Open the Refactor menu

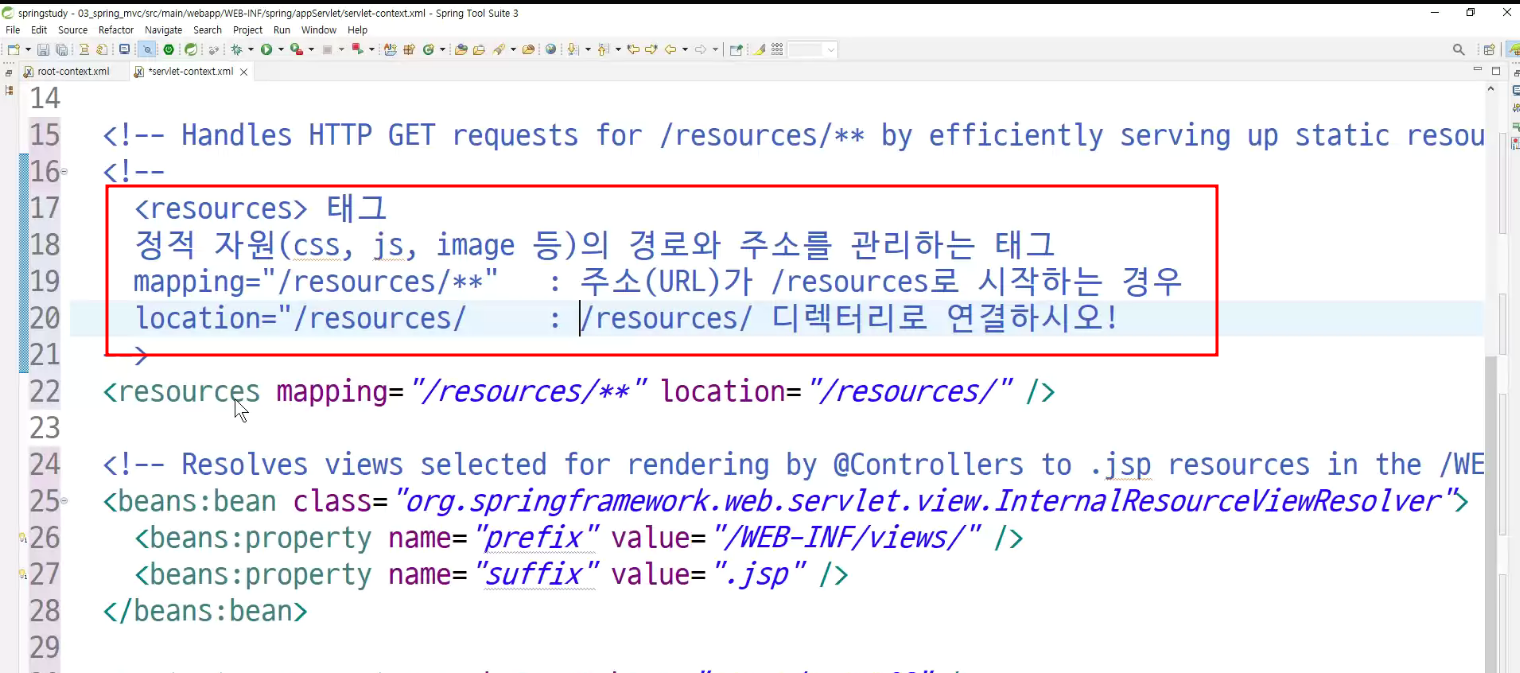click(x=116, y=30)
